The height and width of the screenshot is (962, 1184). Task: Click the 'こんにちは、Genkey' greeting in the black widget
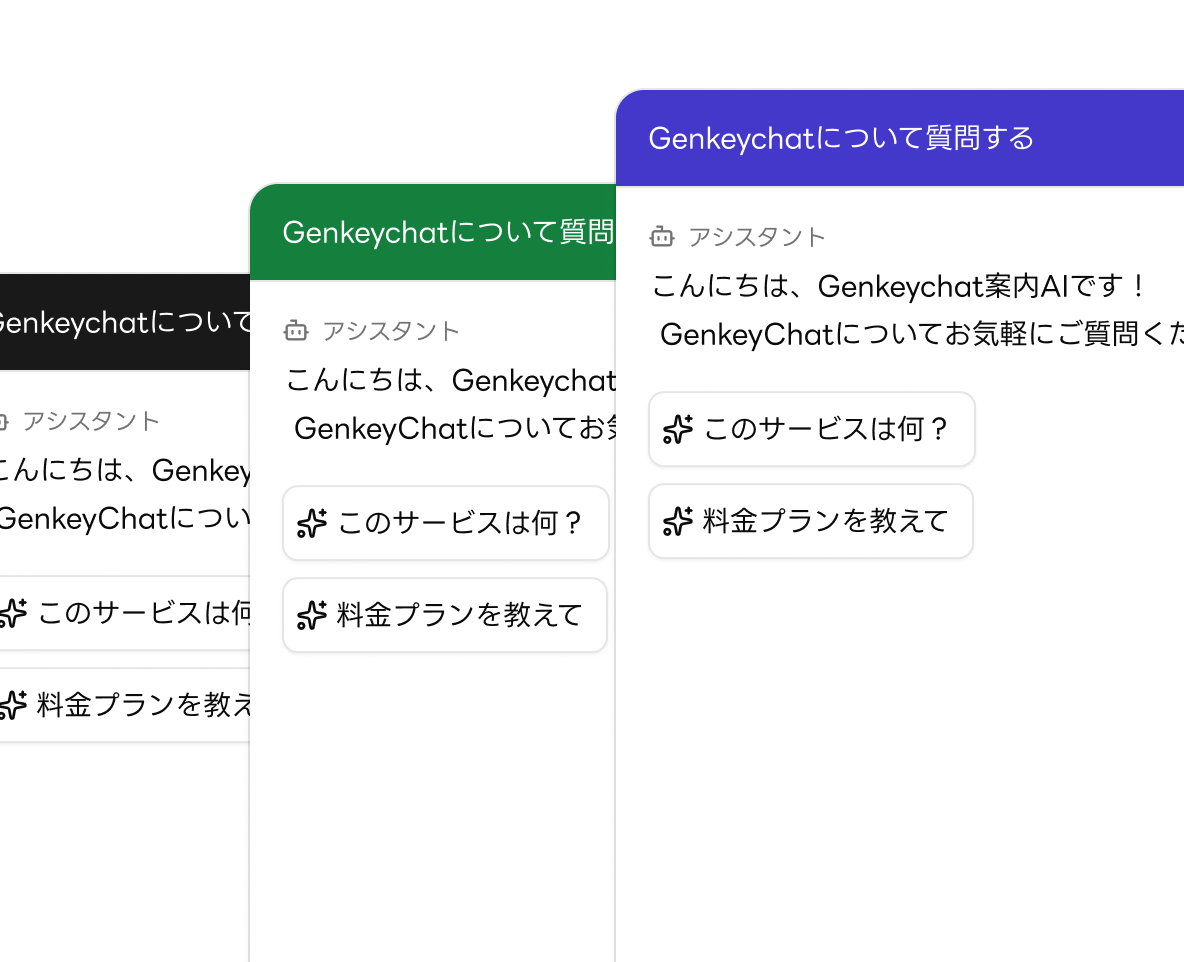point(125,470)
